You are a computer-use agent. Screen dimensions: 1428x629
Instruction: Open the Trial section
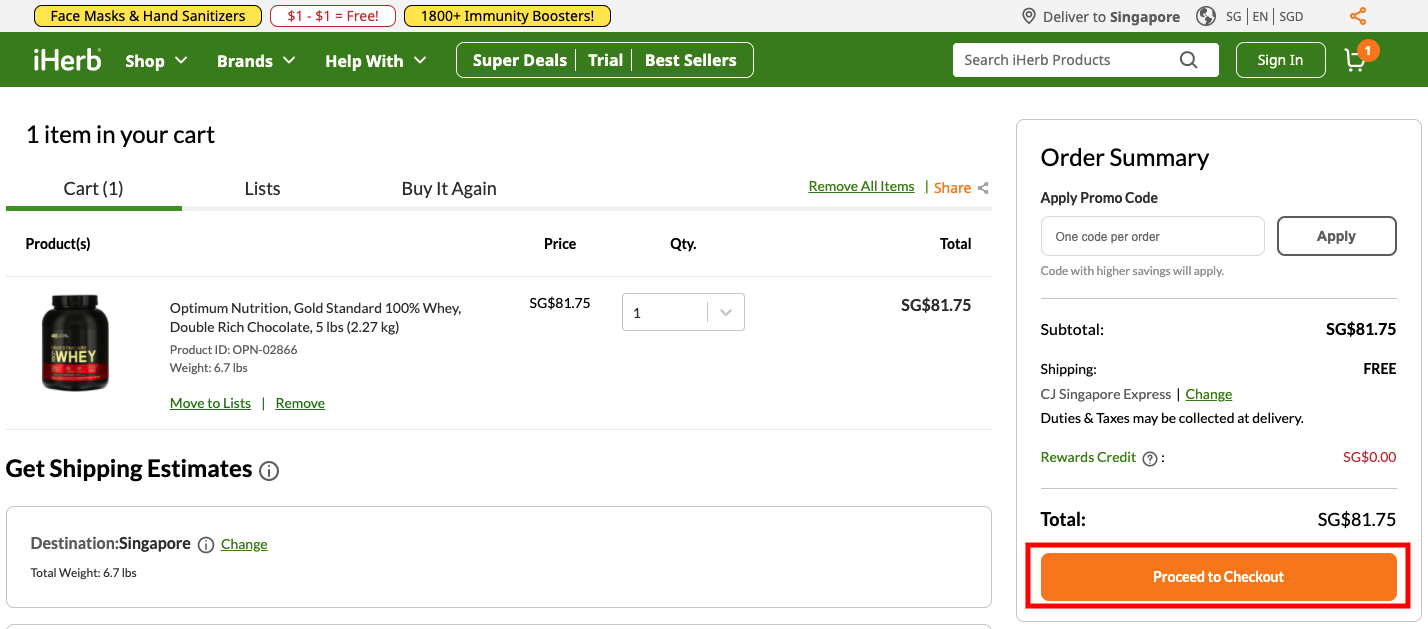pyautogui.click(x=606, y=60)
